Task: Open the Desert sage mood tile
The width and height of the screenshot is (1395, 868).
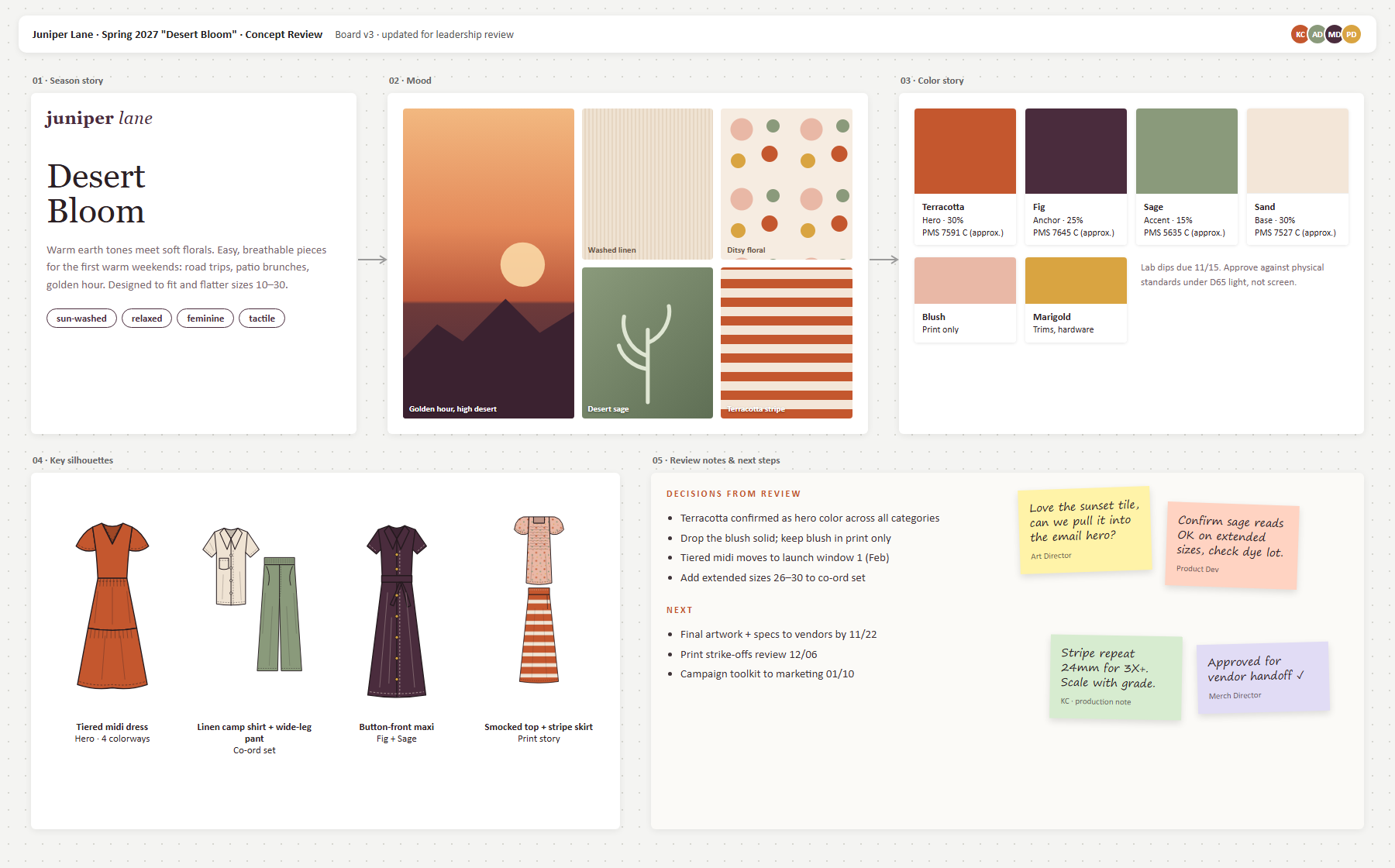Action: point(647,343)
